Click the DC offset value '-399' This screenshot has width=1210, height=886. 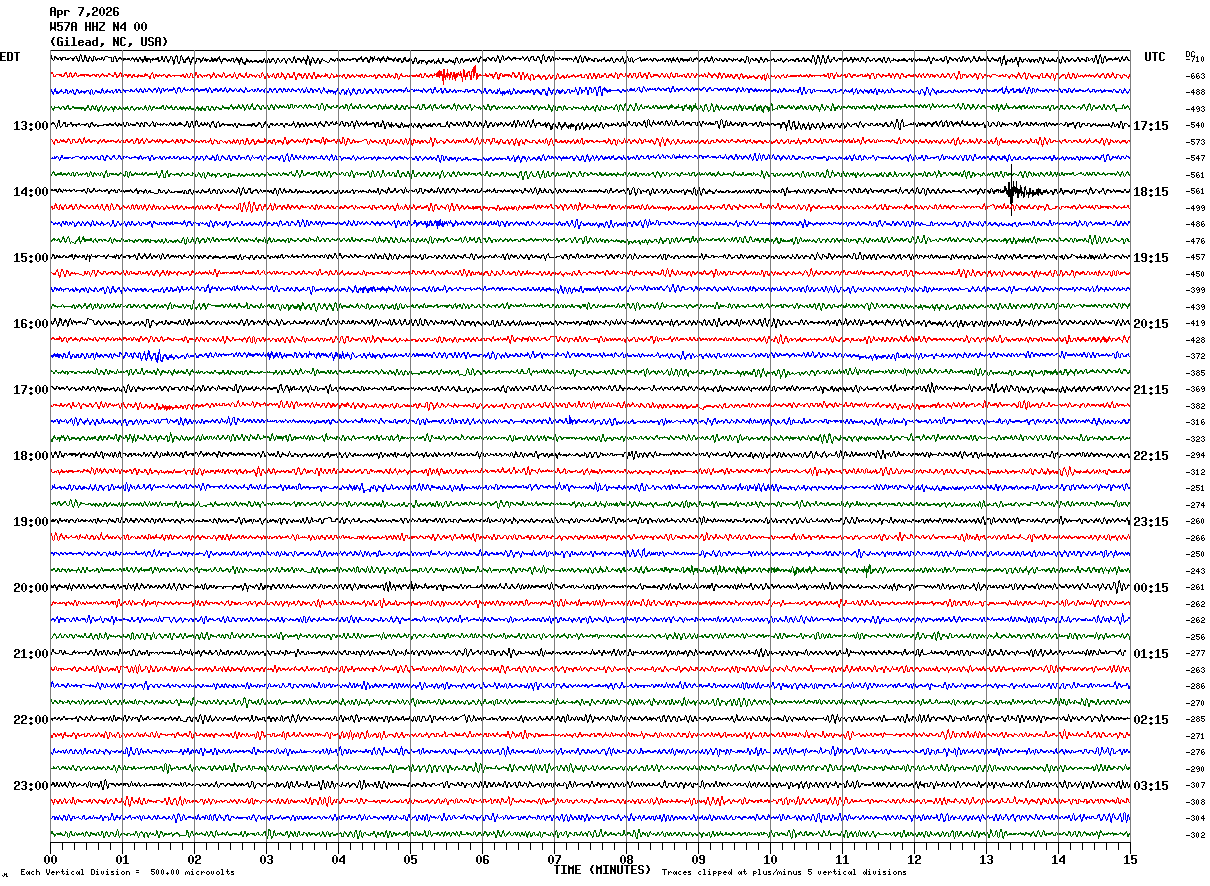pos(1195,290)
